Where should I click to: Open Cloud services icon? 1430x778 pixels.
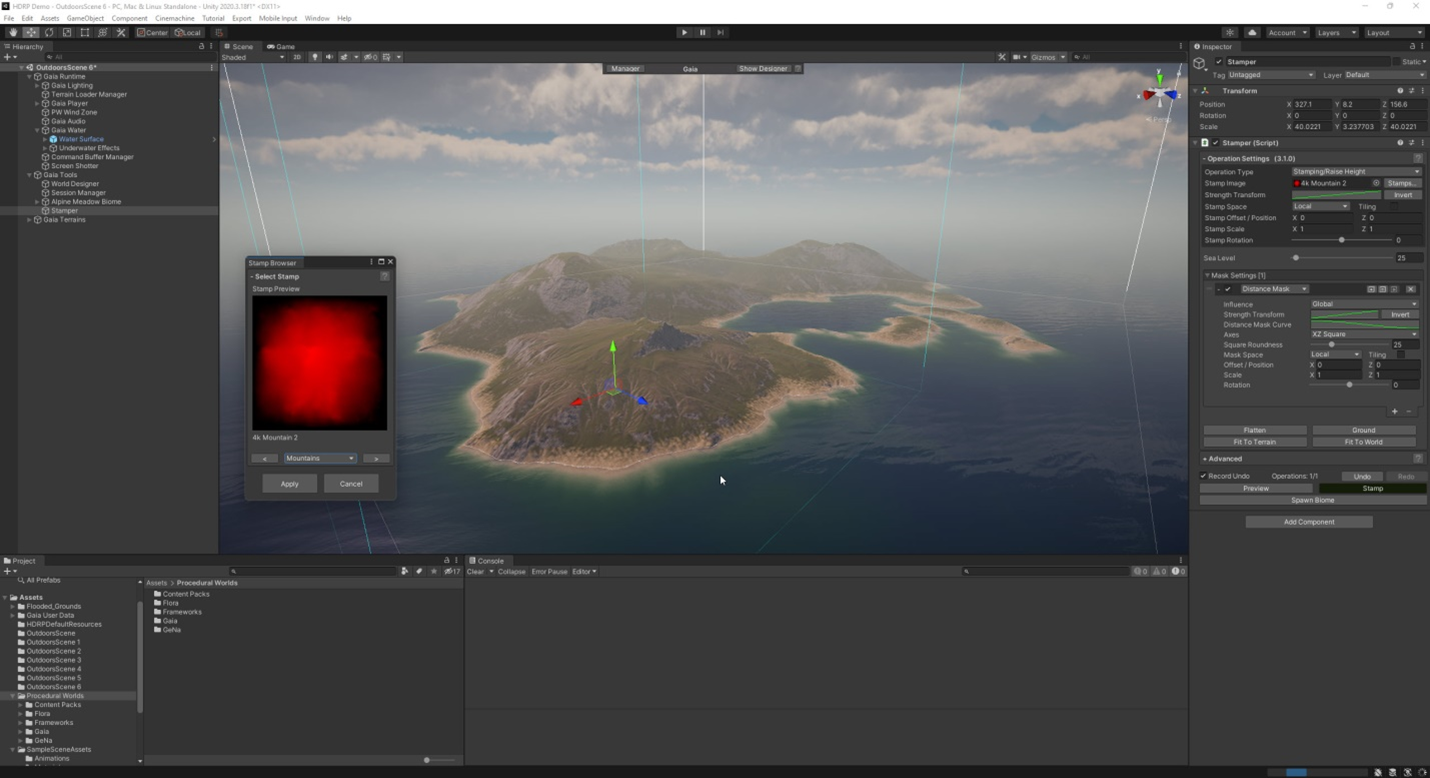pyautogui.click(x=1252, y=32)
